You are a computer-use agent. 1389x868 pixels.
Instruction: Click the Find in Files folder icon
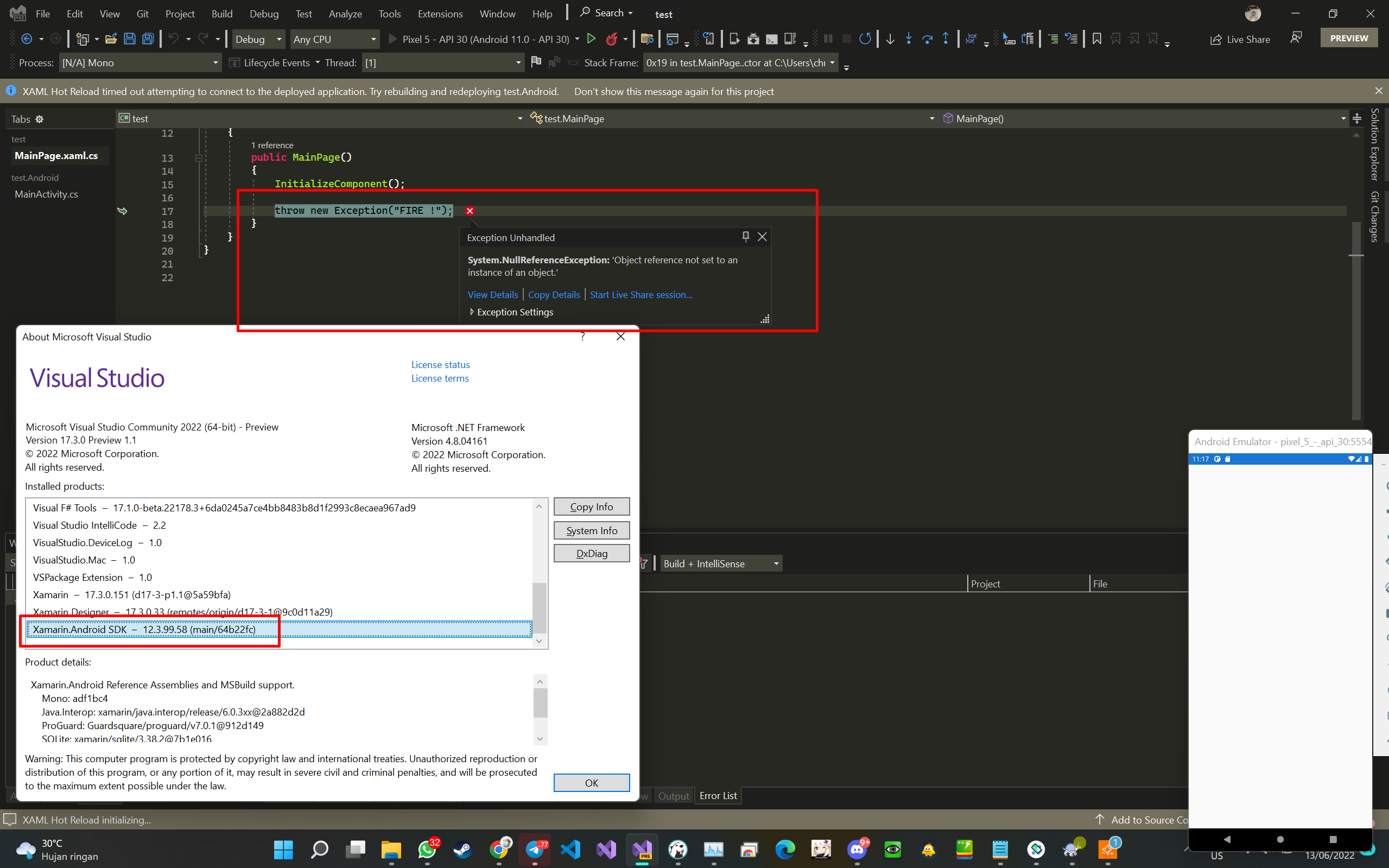click(647, 39)
